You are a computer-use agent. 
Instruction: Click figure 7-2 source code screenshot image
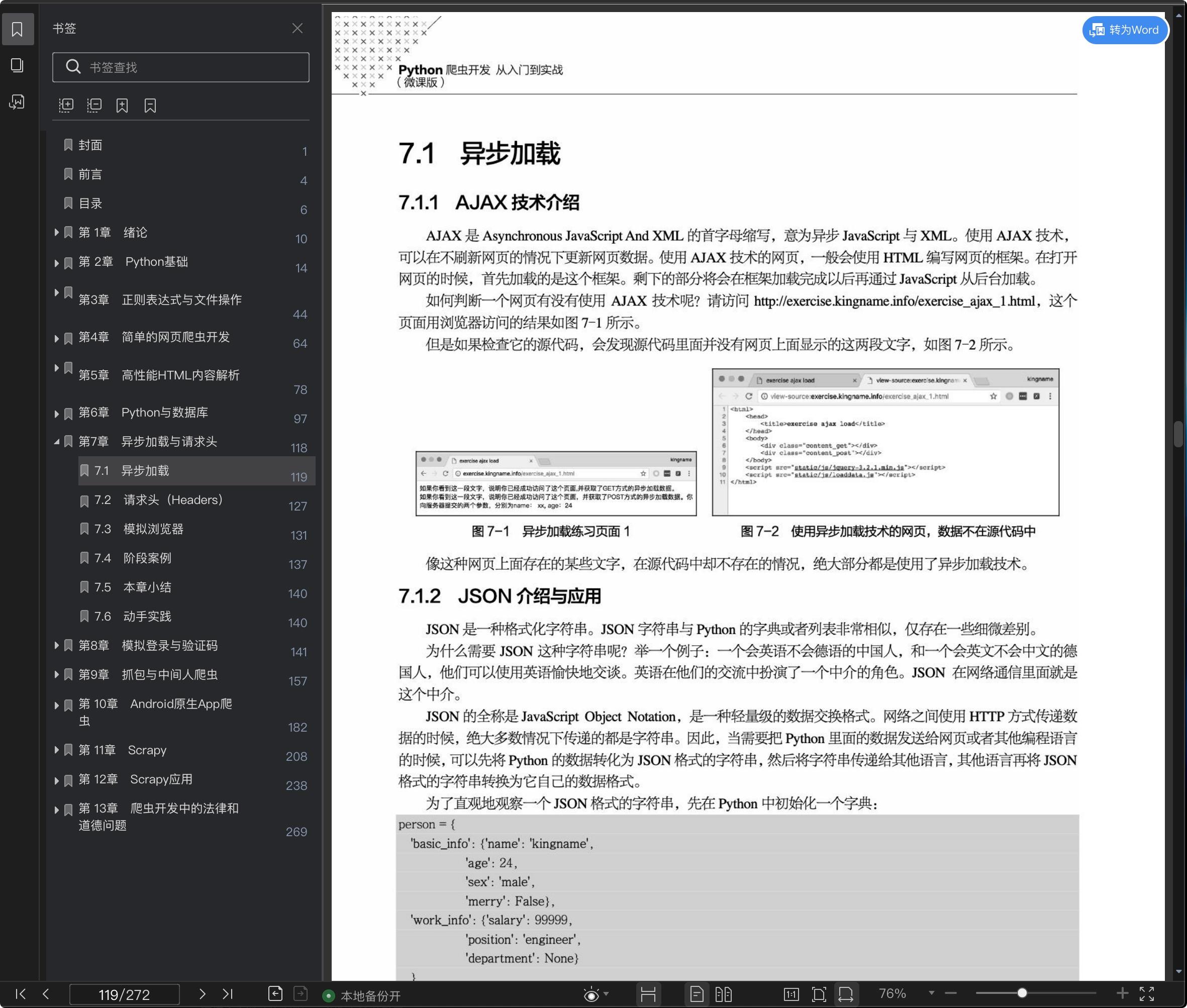pyautogui.click(x=885, y=442)
